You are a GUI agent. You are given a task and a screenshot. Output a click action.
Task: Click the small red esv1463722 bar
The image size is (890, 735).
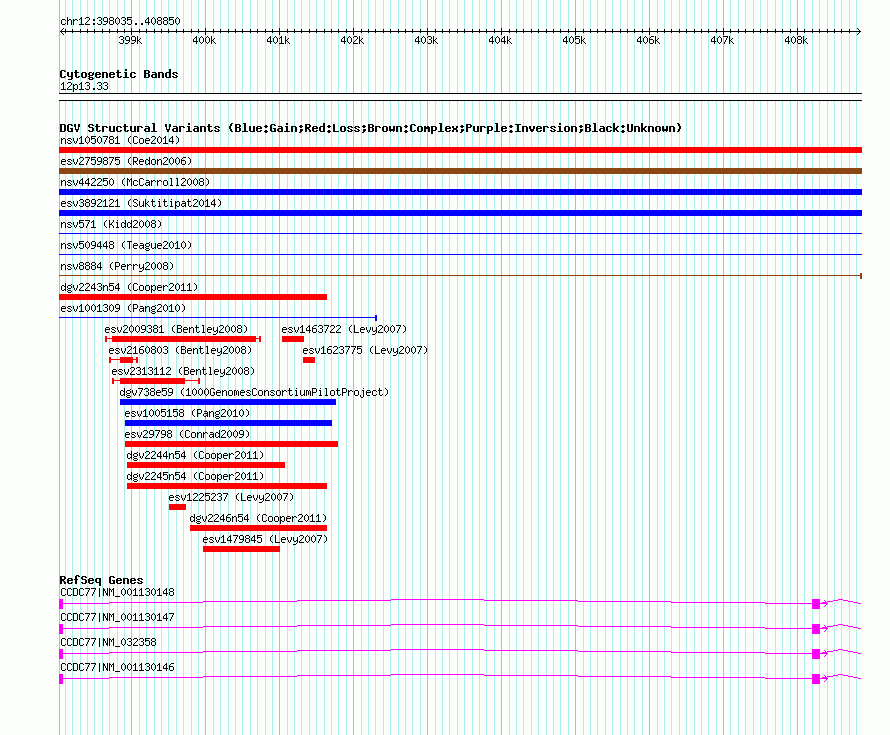click(293, 339)
